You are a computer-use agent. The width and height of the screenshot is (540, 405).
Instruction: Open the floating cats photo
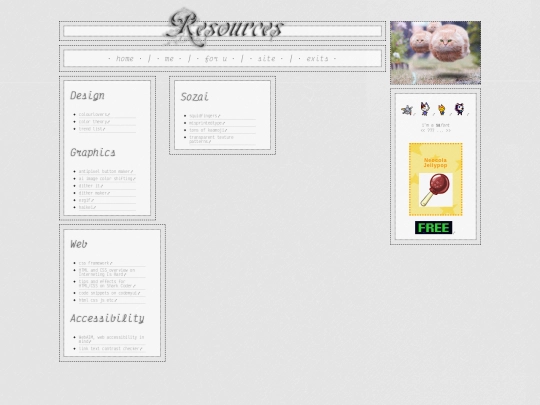tap(435, 53)
